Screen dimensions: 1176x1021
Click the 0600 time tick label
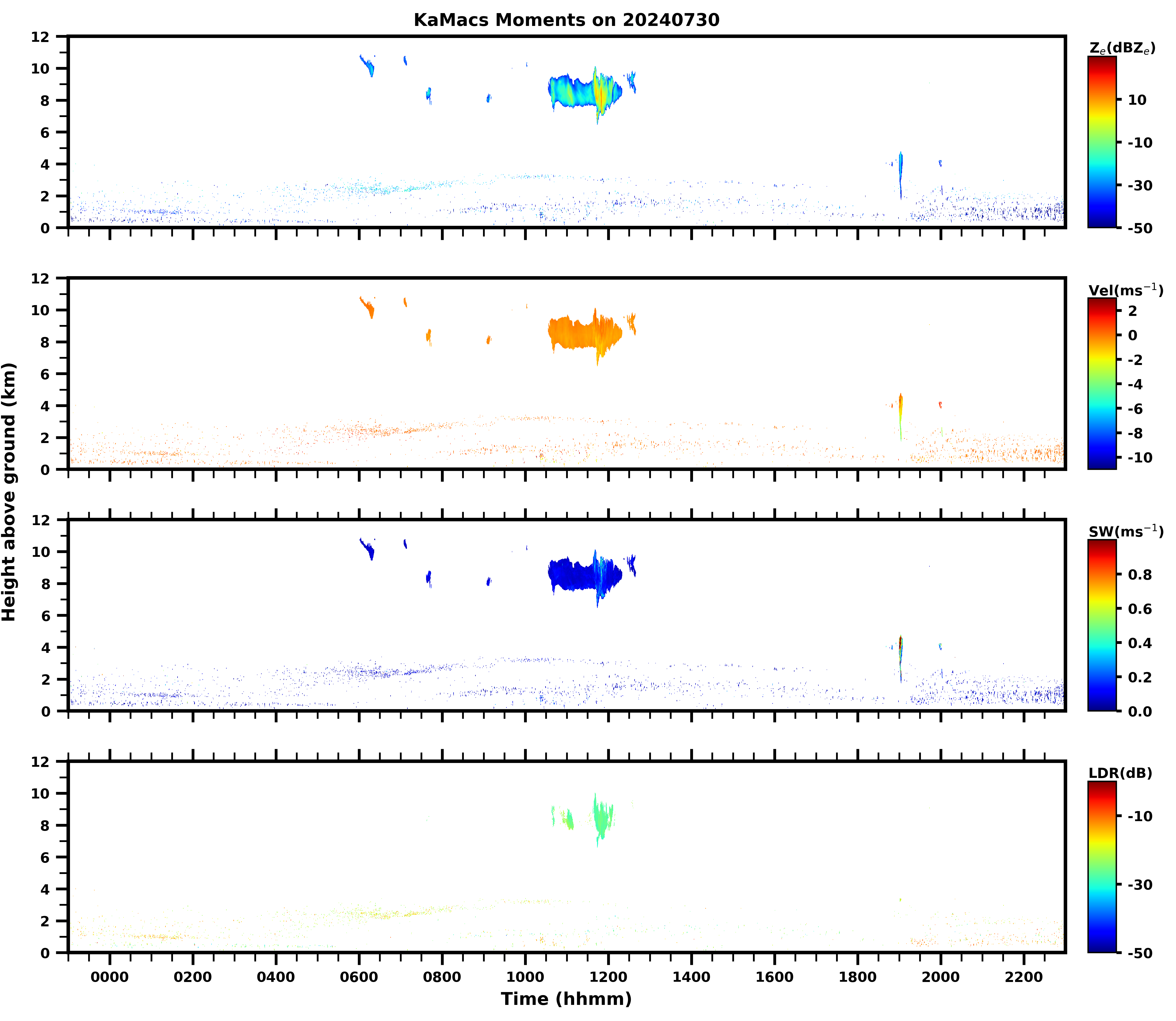(x=359, y=977)
